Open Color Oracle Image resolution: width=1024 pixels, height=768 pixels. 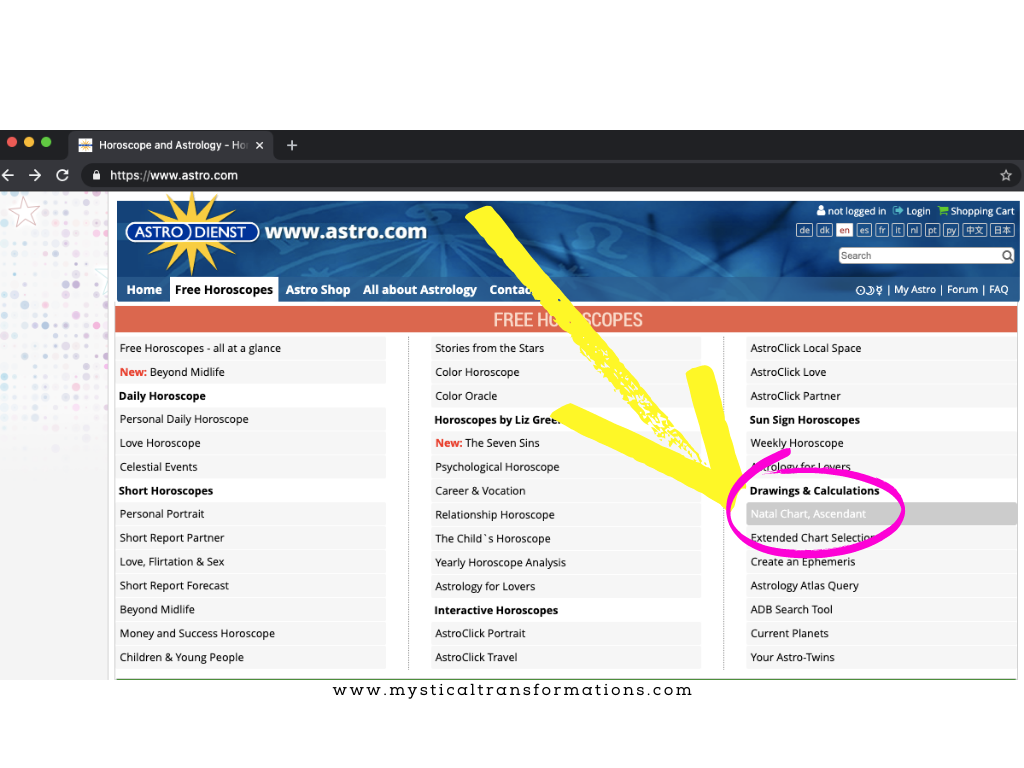566,396
